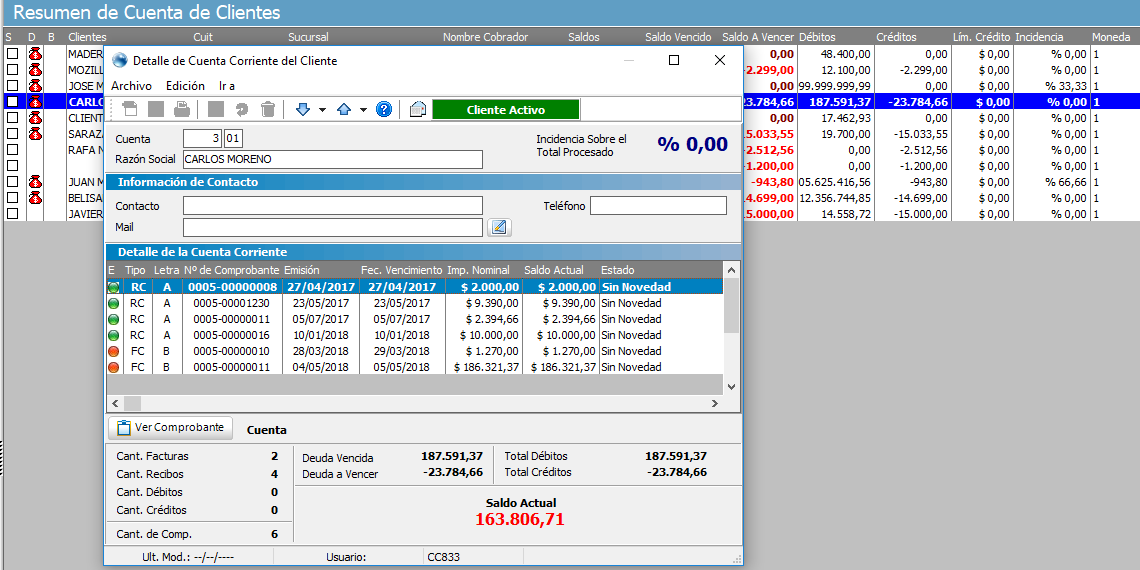Click the blue down arrow toolbar icon
This screenshot has width=1140, height=570.
pyautogui.click(x=303, y=110)
